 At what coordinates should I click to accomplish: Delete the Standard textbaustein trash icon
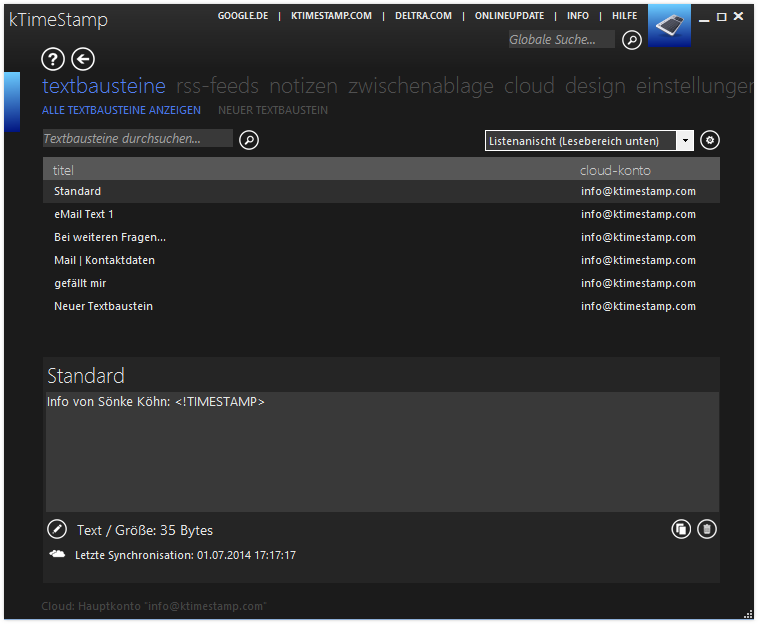pyautogui.click(x=707, y=529)
